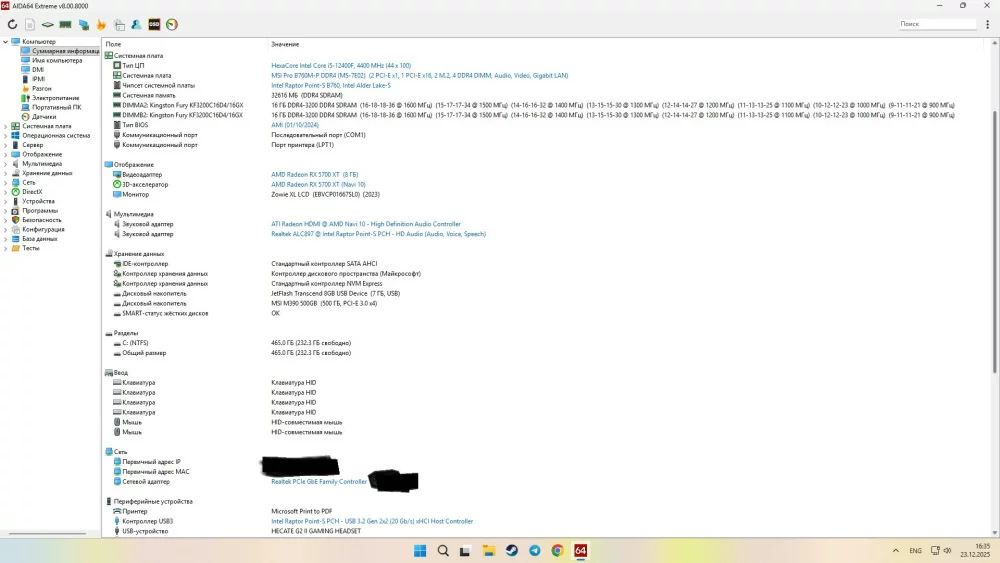Open Steam from the taskbar
The width and height of the screenshot is (1000, 563).
click(511, 551)
